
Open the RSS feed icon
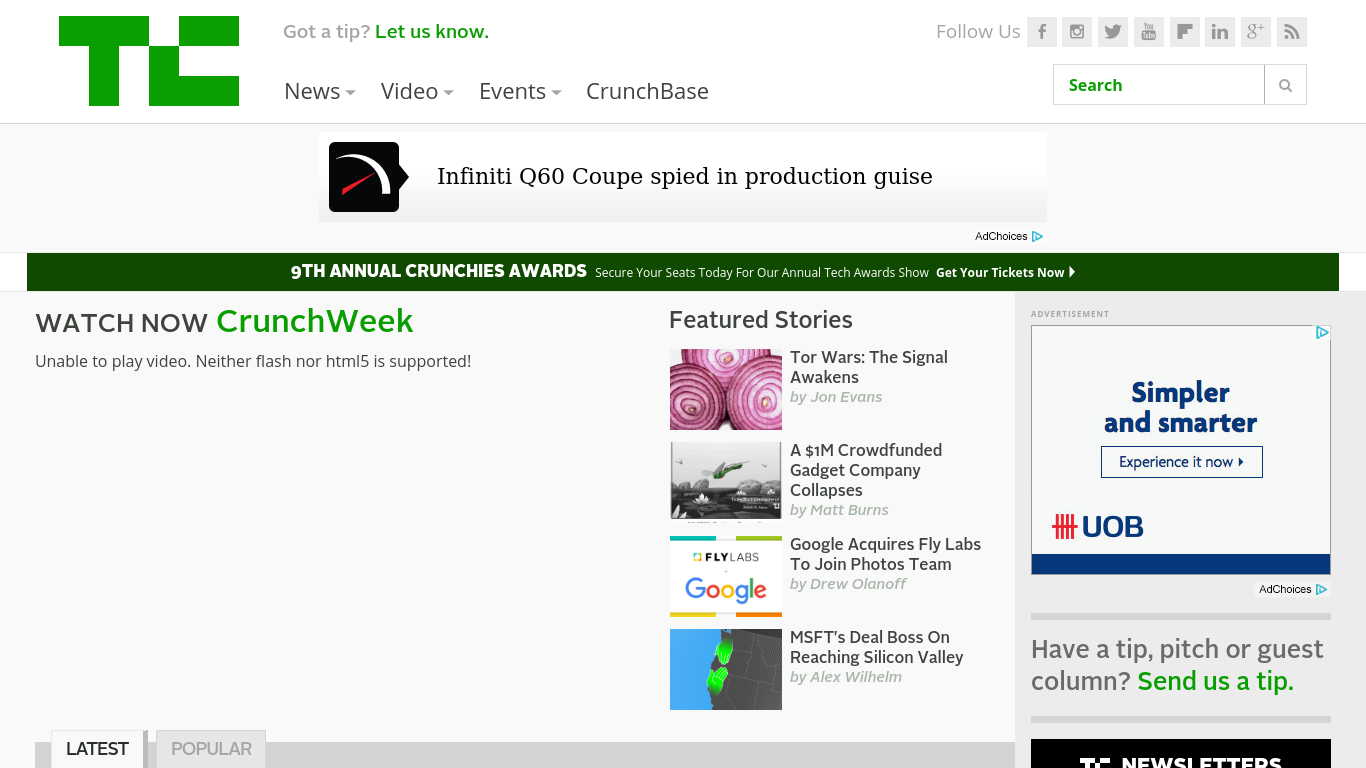click(x=1292, y=32)
